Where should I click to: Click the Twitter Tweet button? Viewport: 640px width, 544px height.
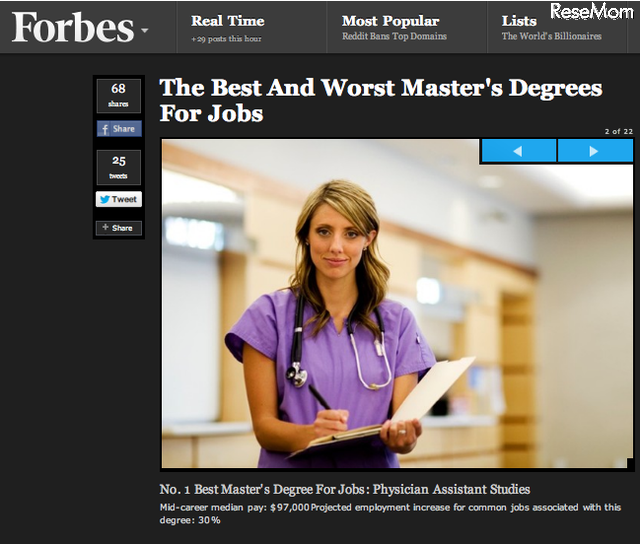click(119, 199)
